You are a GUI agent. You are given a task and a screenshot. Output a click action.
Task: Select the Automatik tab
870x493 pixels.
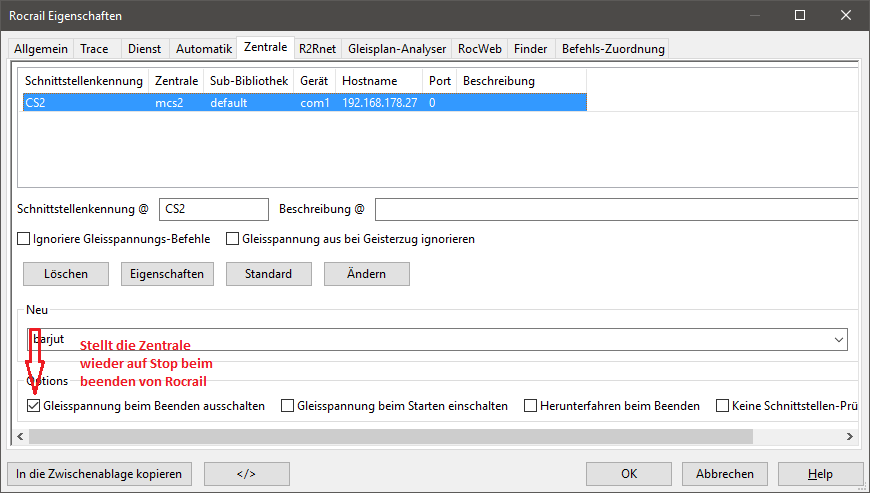click(203, 48)
